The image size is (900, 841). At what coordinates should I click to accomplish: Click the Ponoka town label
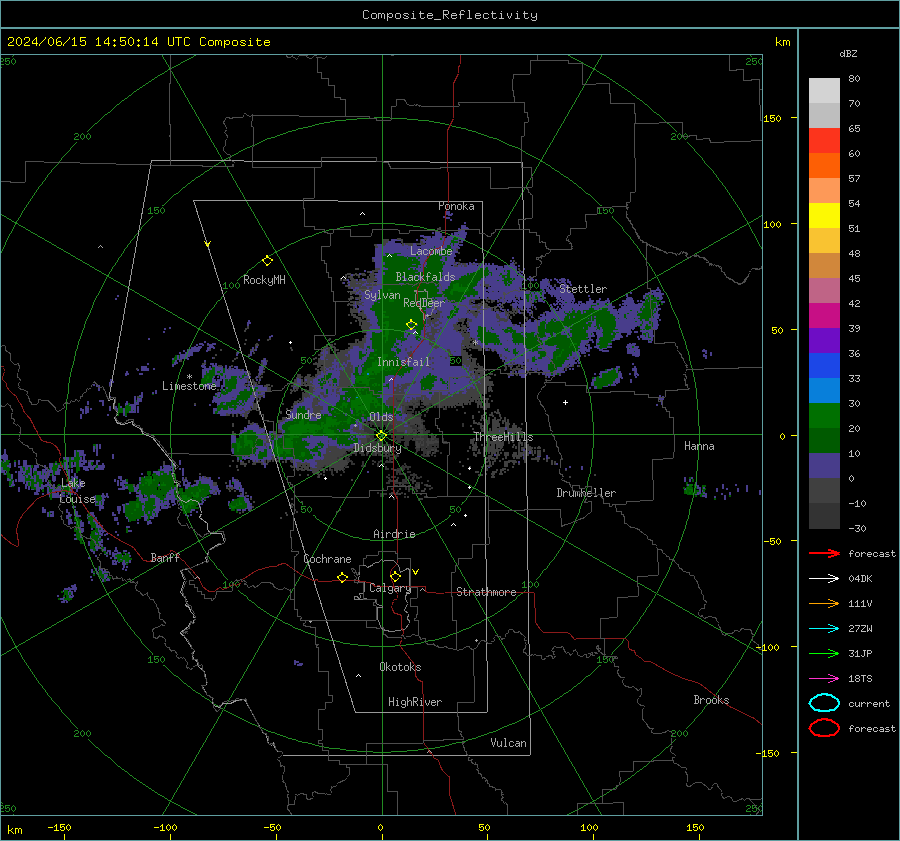coord(456,206)
